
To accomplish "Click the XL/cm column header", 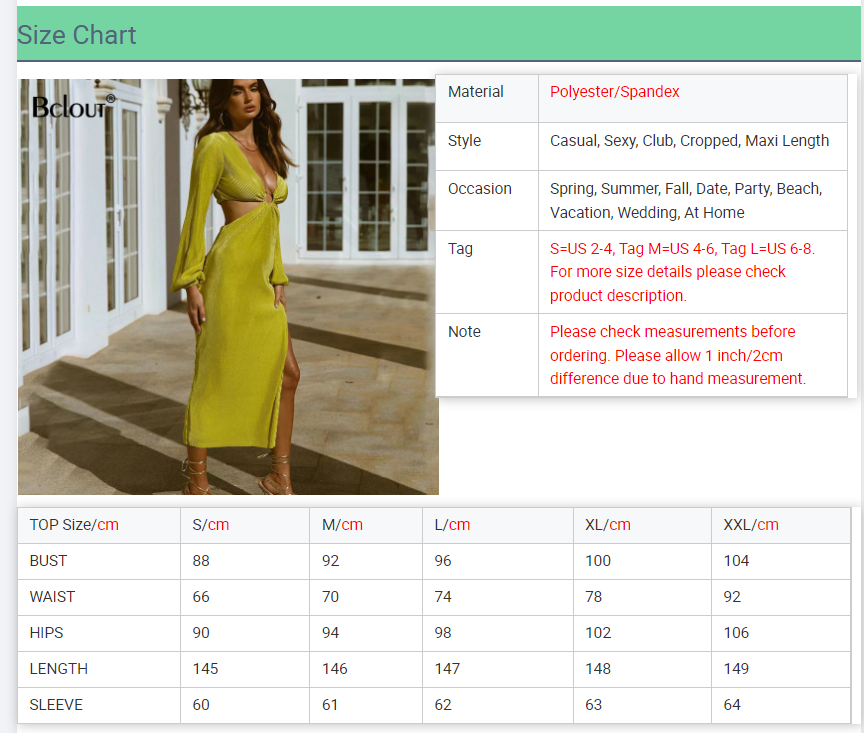I will 608,525.
